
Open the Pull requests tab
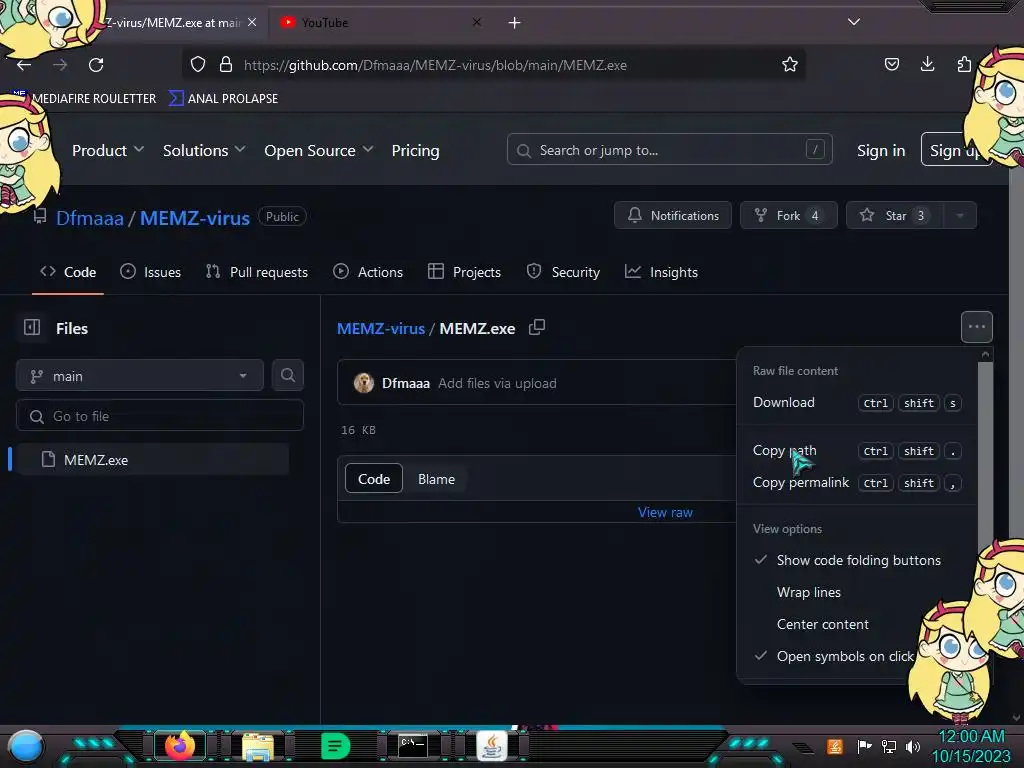pos(257,272)
